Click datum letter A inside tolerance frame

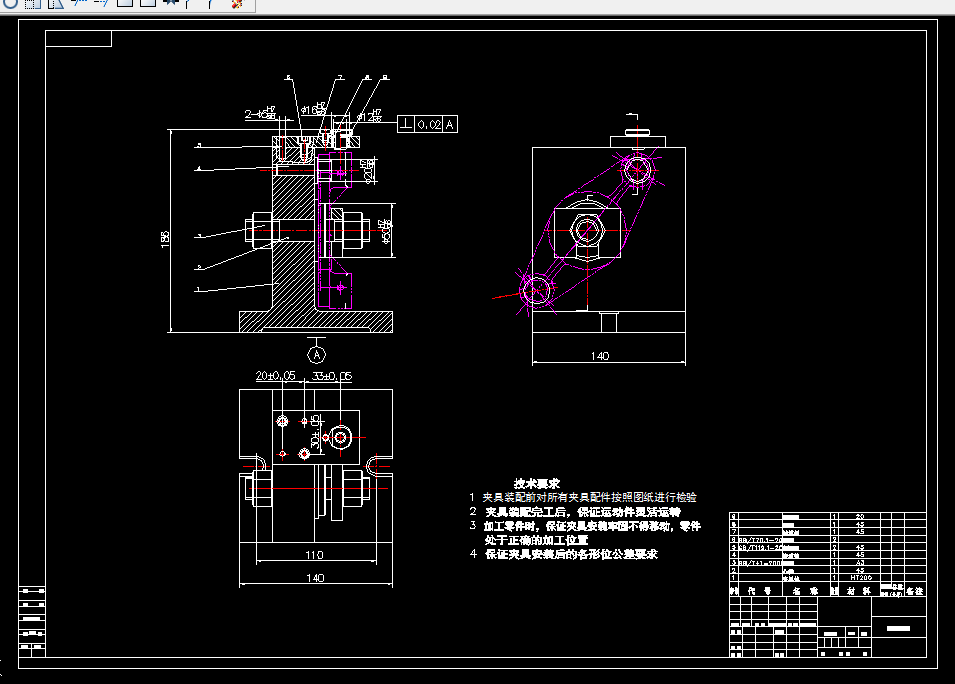pos(449,124)
